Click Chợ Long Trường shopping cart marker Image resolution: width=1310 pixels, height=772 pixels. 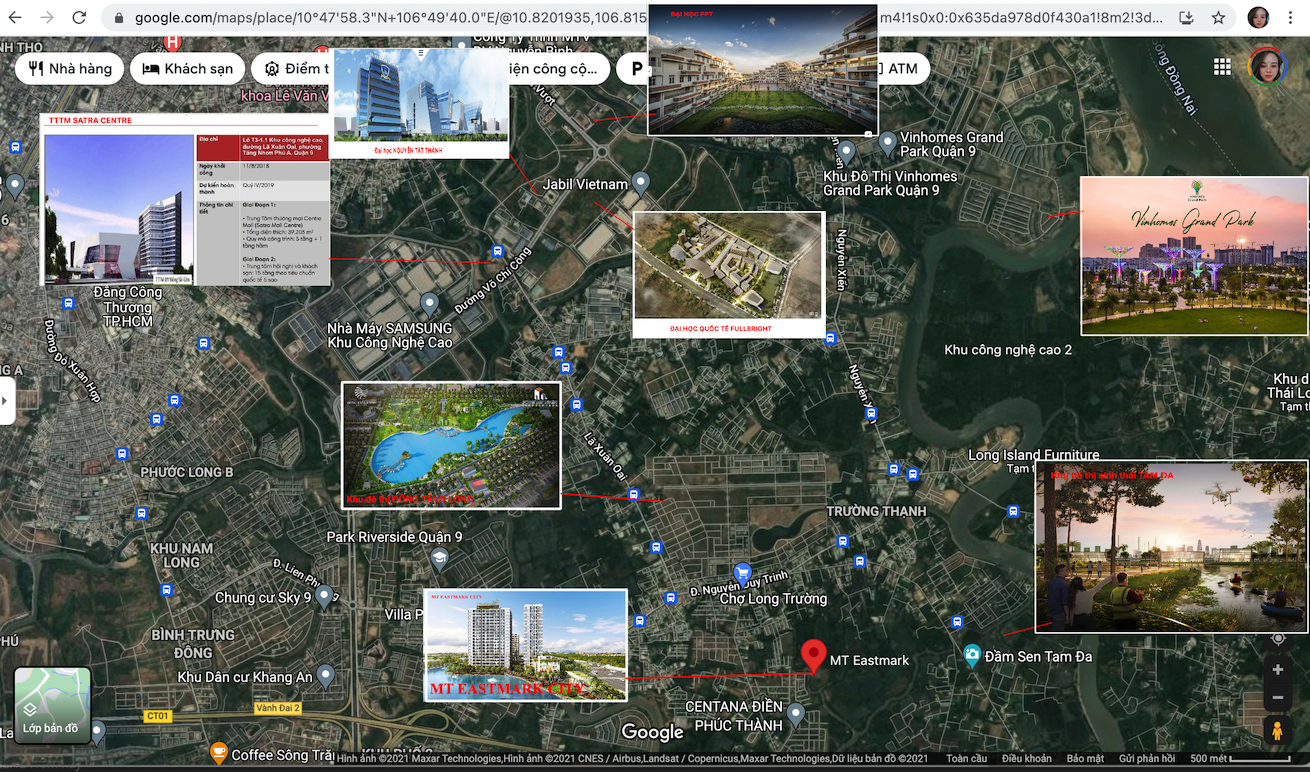pos(741,573)
